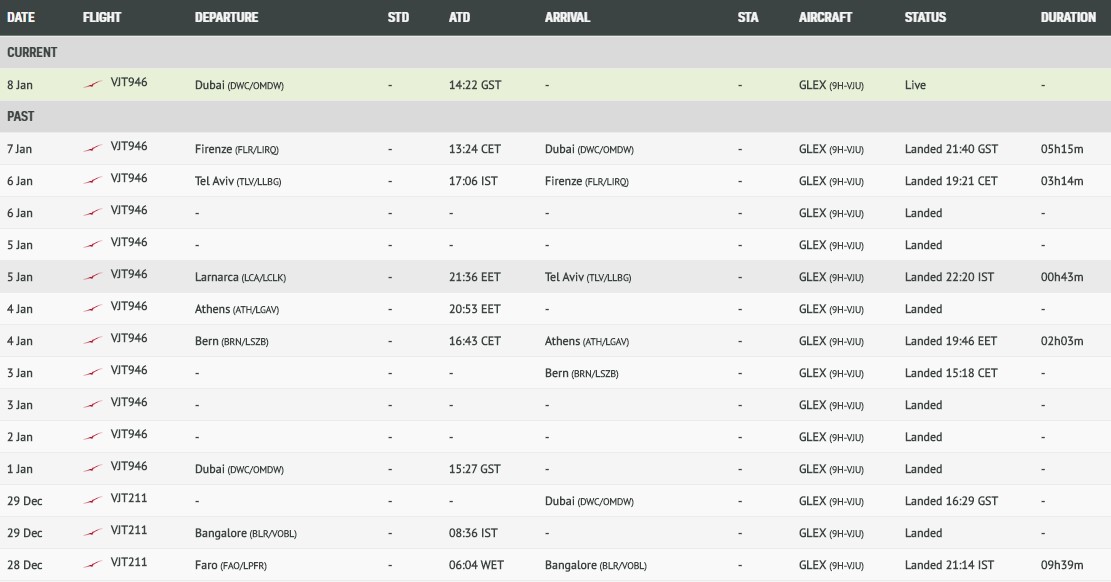This screenshot has height=582, width=1111.
Task: Open Tel Aviv (TLV/LLBG) arrival airport link
Action: coord(588,277)
